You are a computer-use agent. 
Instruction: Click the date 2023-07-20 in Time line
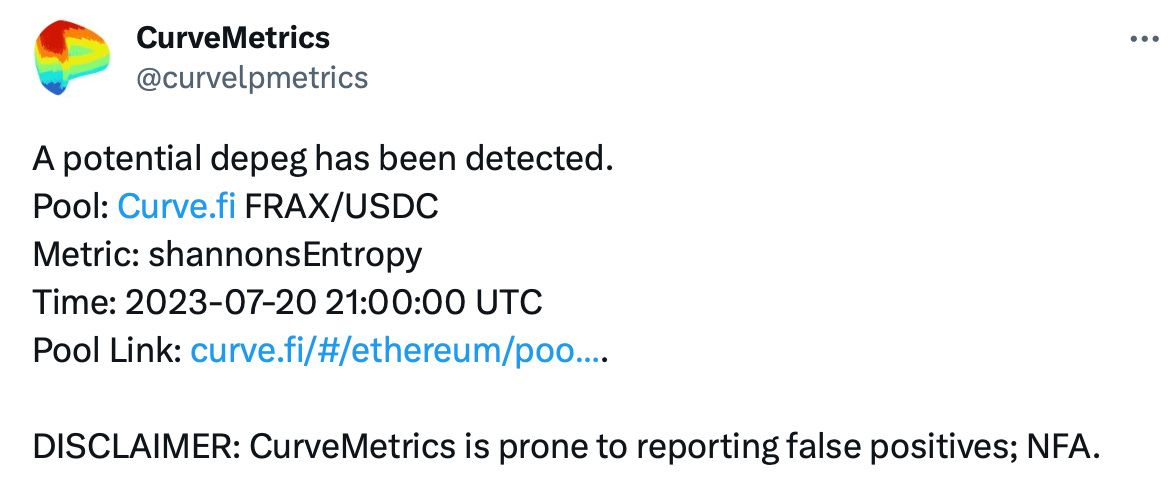221,303
